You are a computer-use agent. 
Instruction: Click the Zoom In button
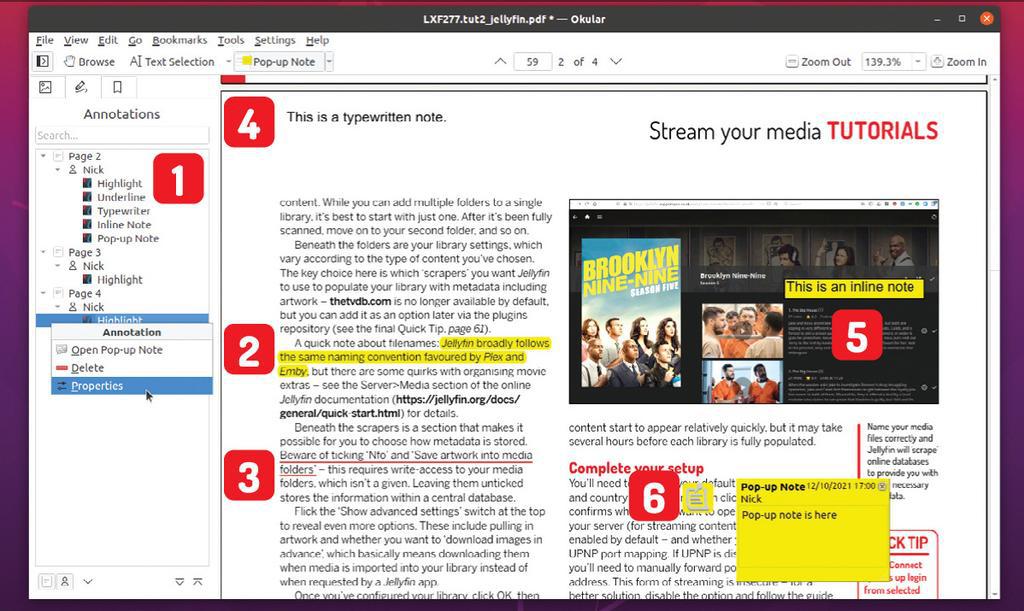[959, 61]
